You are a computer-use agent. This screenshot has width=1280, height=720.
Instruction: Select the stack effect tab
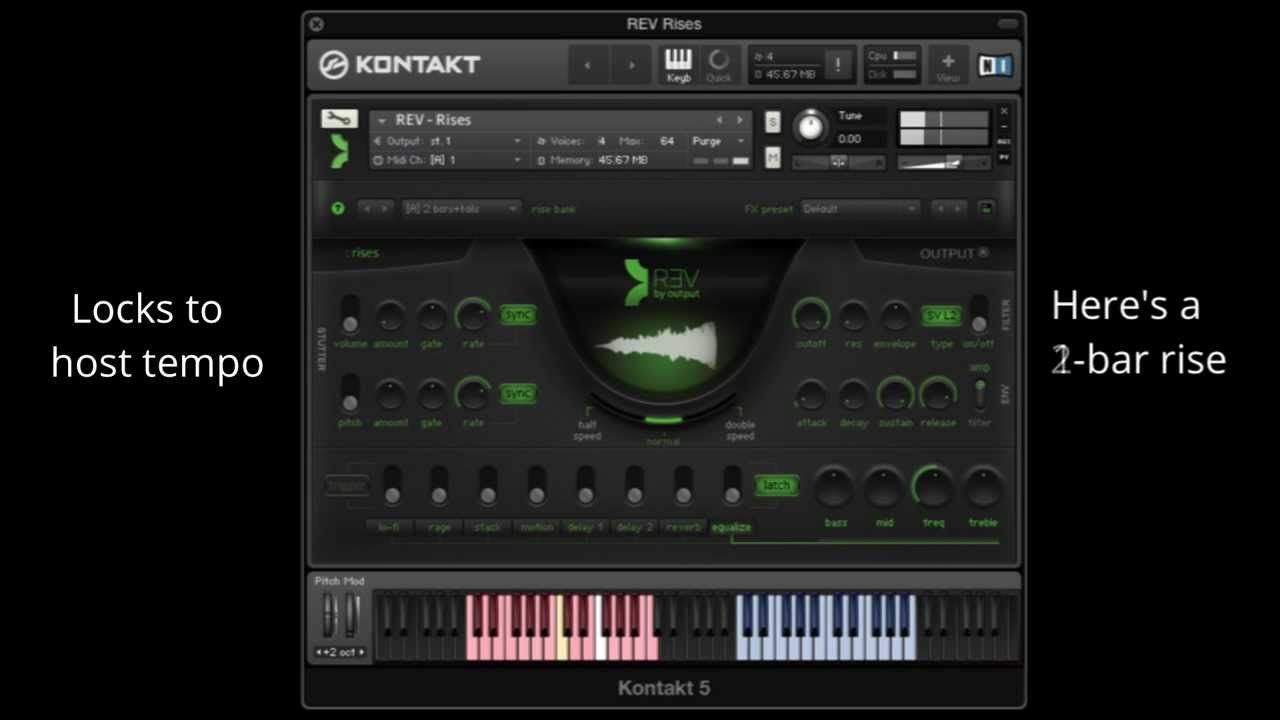point(487,527)
